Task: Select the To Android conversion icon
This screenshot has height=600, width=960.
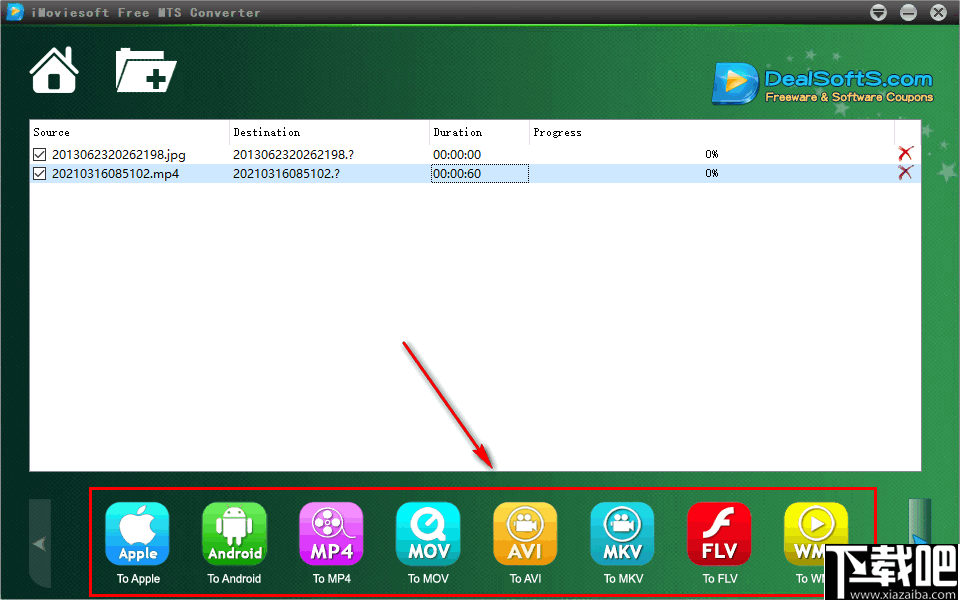Action: click(234, 534)
